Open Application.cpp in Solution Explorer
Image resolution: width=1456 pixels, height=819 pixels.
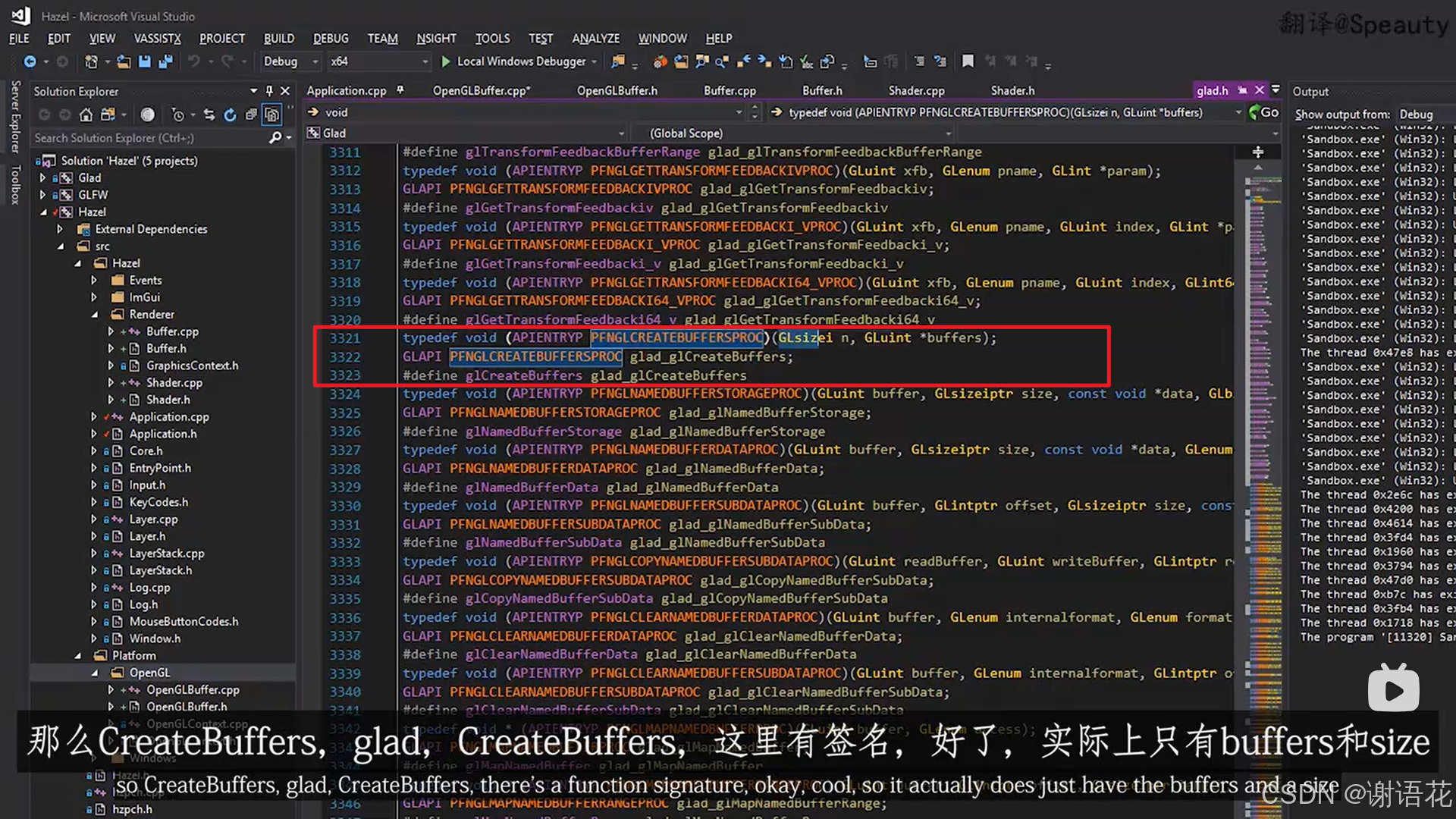coord(168,417)
